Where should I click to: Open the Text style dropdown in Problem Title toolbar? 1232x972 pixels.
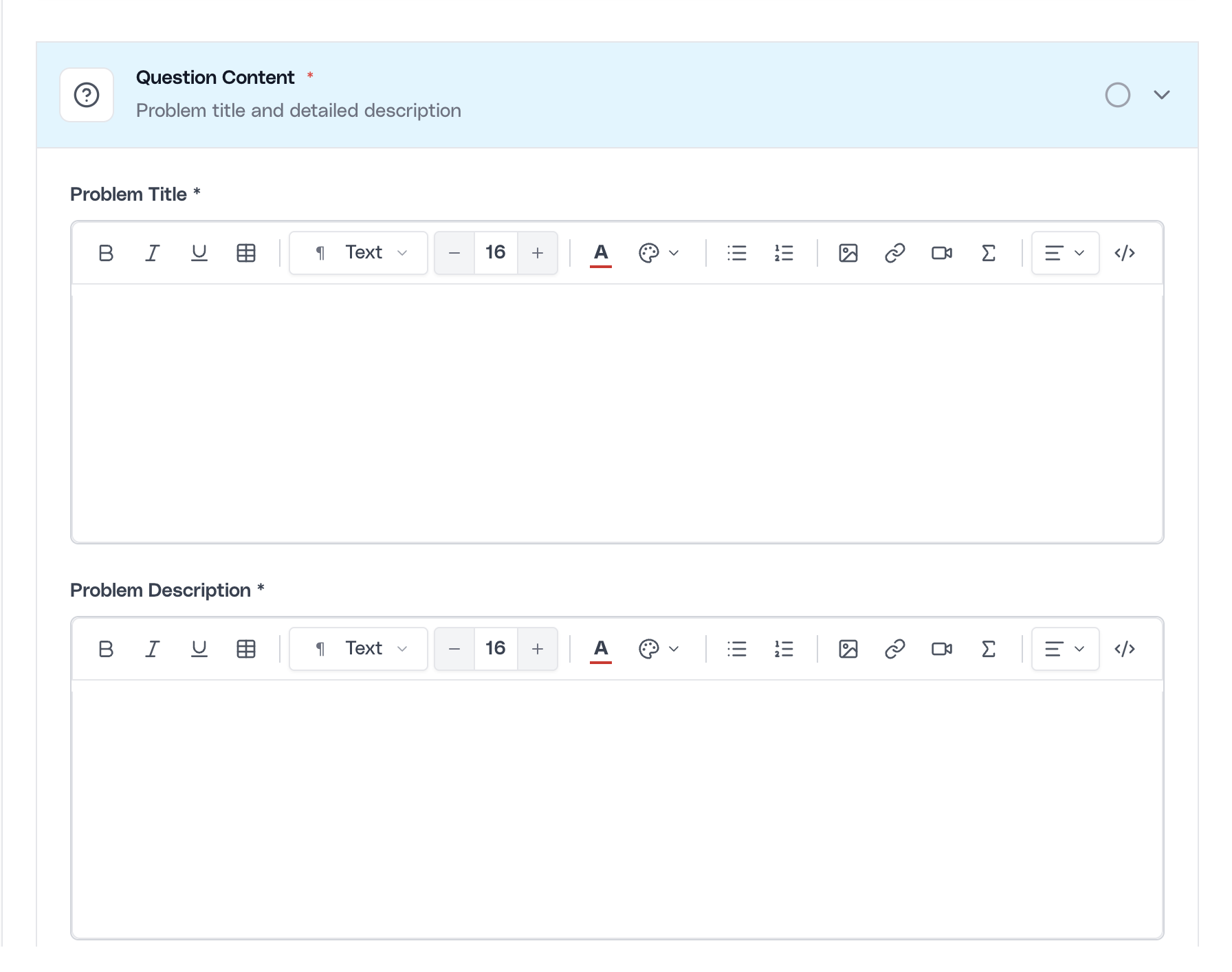coord(357,253)
